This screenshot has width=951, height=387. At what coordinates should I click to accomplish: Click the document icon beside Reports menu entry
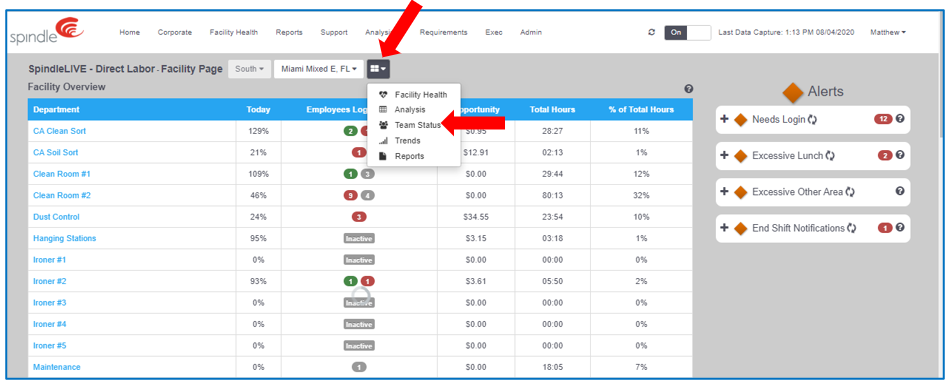[383, 156]
